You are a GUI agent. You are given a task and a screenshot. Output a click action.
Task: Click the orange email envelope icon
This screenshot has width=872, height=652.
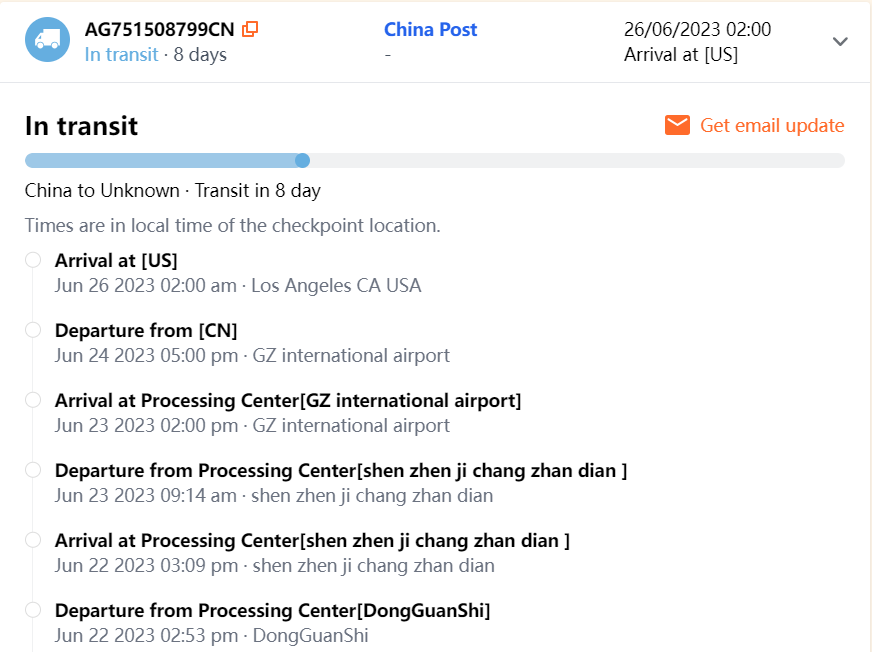click(x=677, y=125)
